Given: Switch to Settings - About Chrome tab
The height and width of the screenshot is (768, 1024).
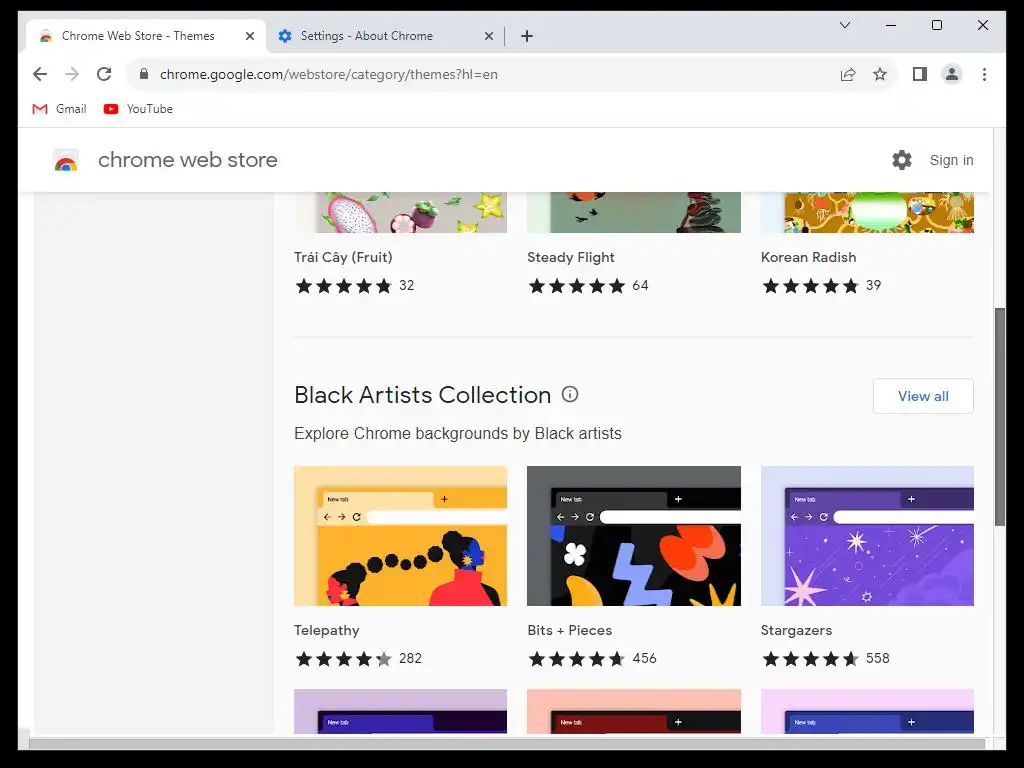Looking at the screenshot, I should (x=384, y=36).
